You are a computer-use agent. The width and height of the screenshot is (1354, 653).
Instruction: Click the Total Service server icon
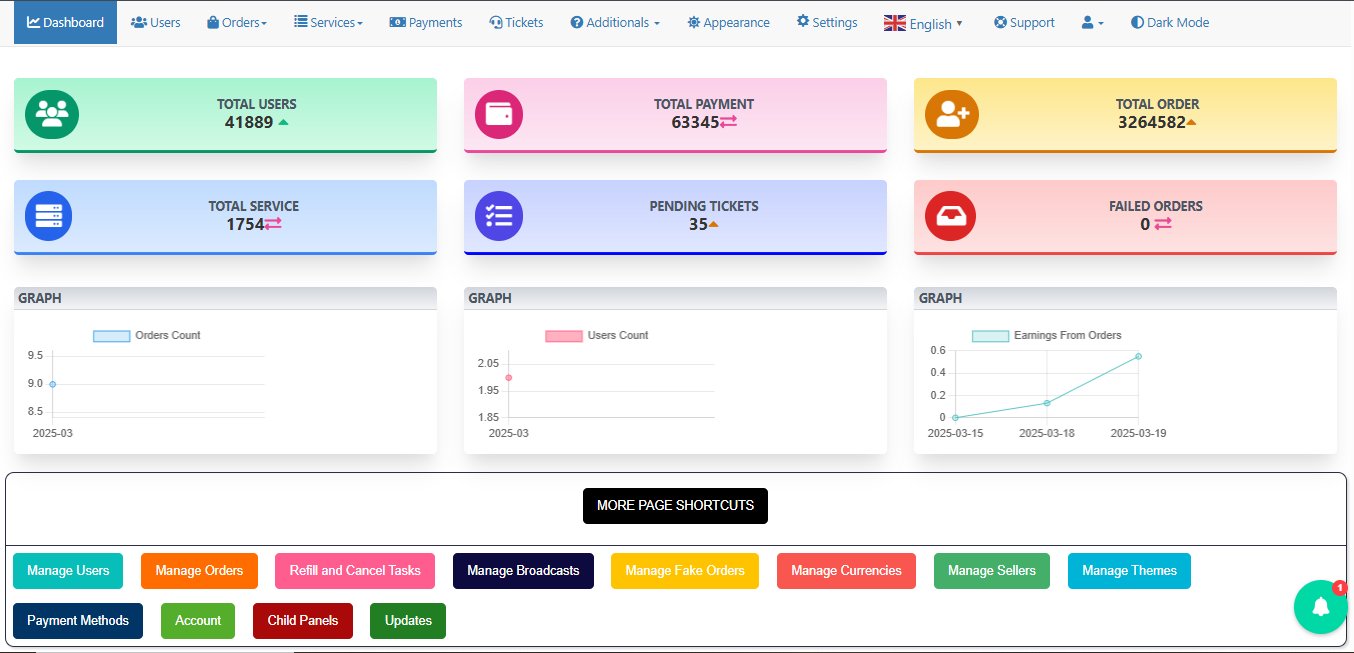tap(48, 216)
